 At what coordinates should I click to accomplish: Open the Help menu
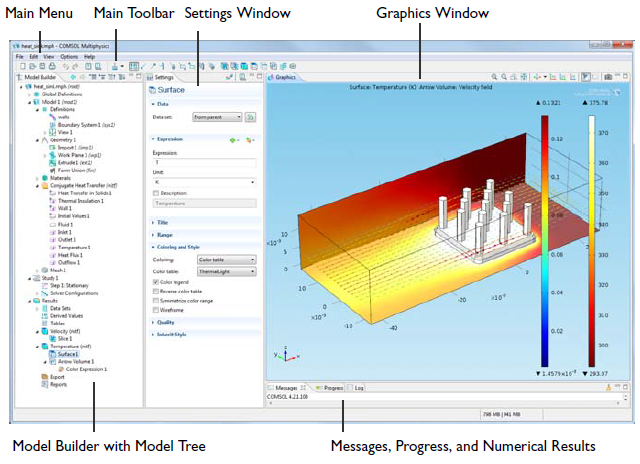coord(89,57)
